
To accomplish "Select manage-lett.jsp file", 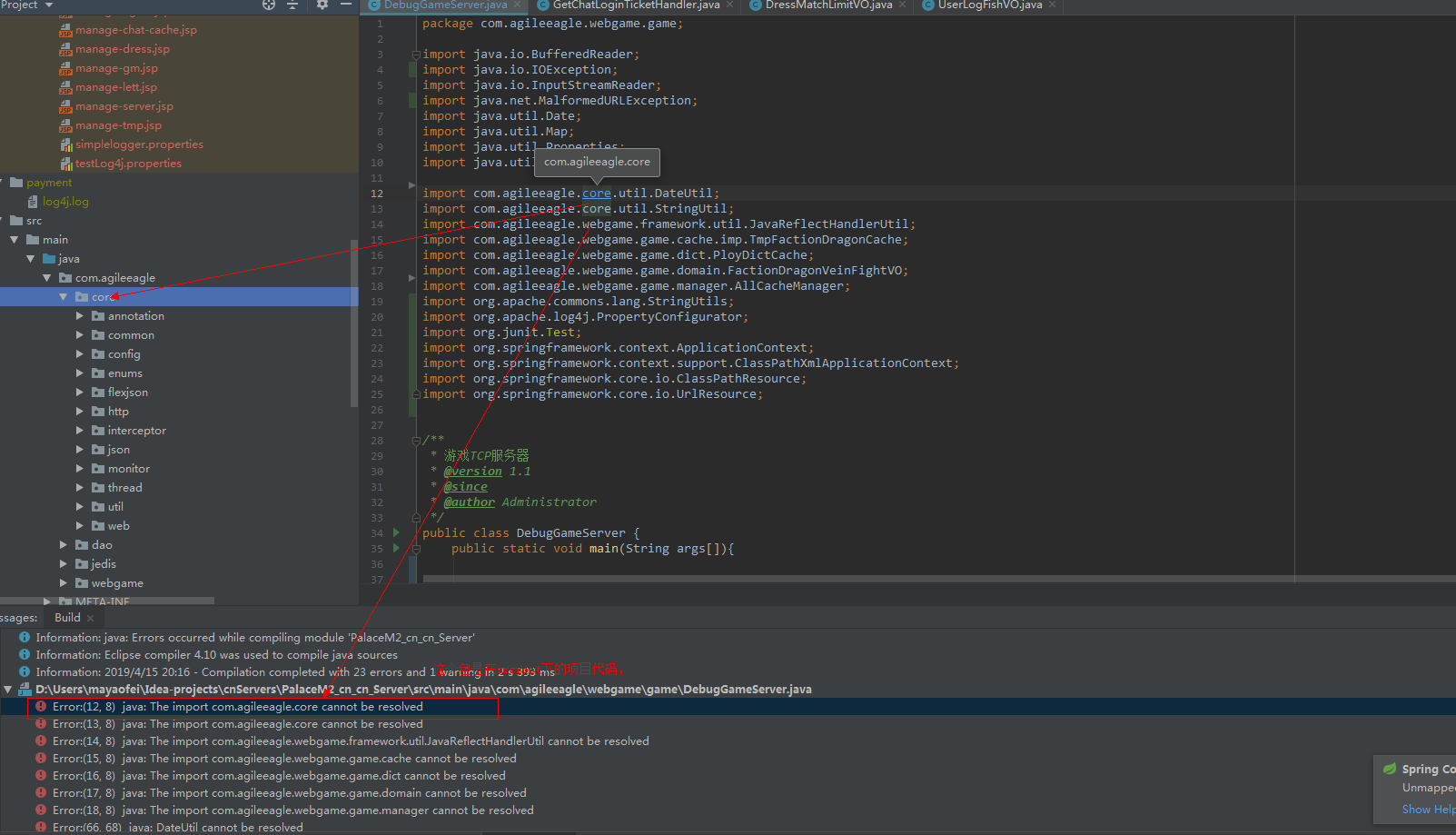I will click(116, 87).
